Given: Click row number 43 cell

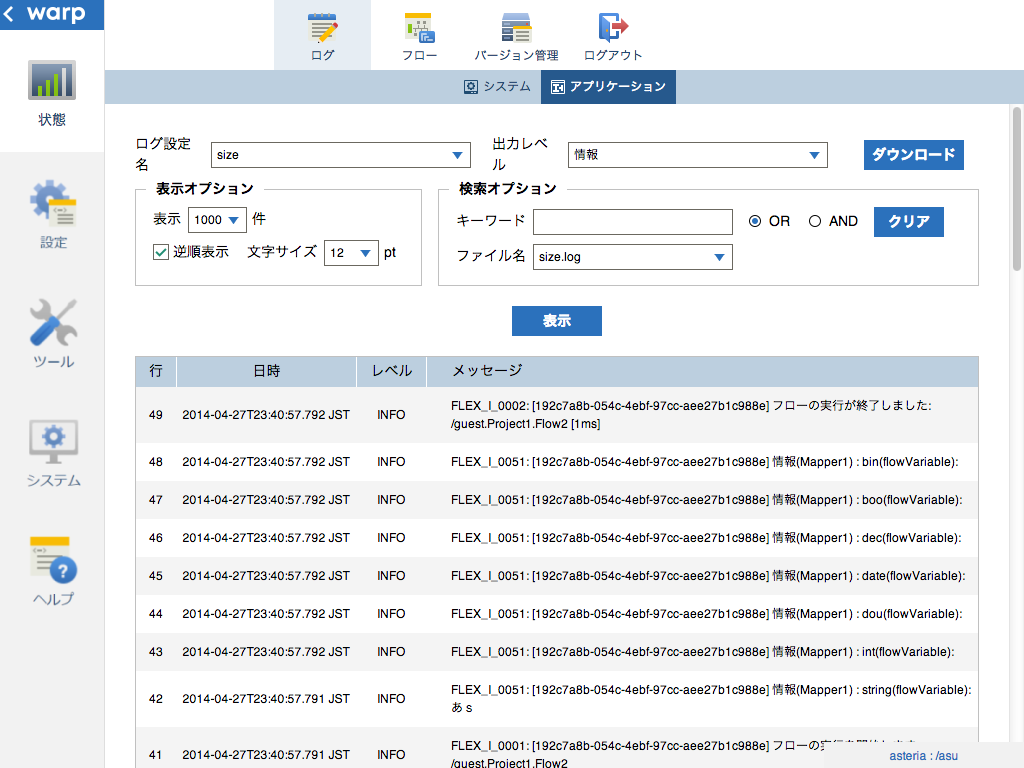Looking at the screenshot, I should point(155,651).
